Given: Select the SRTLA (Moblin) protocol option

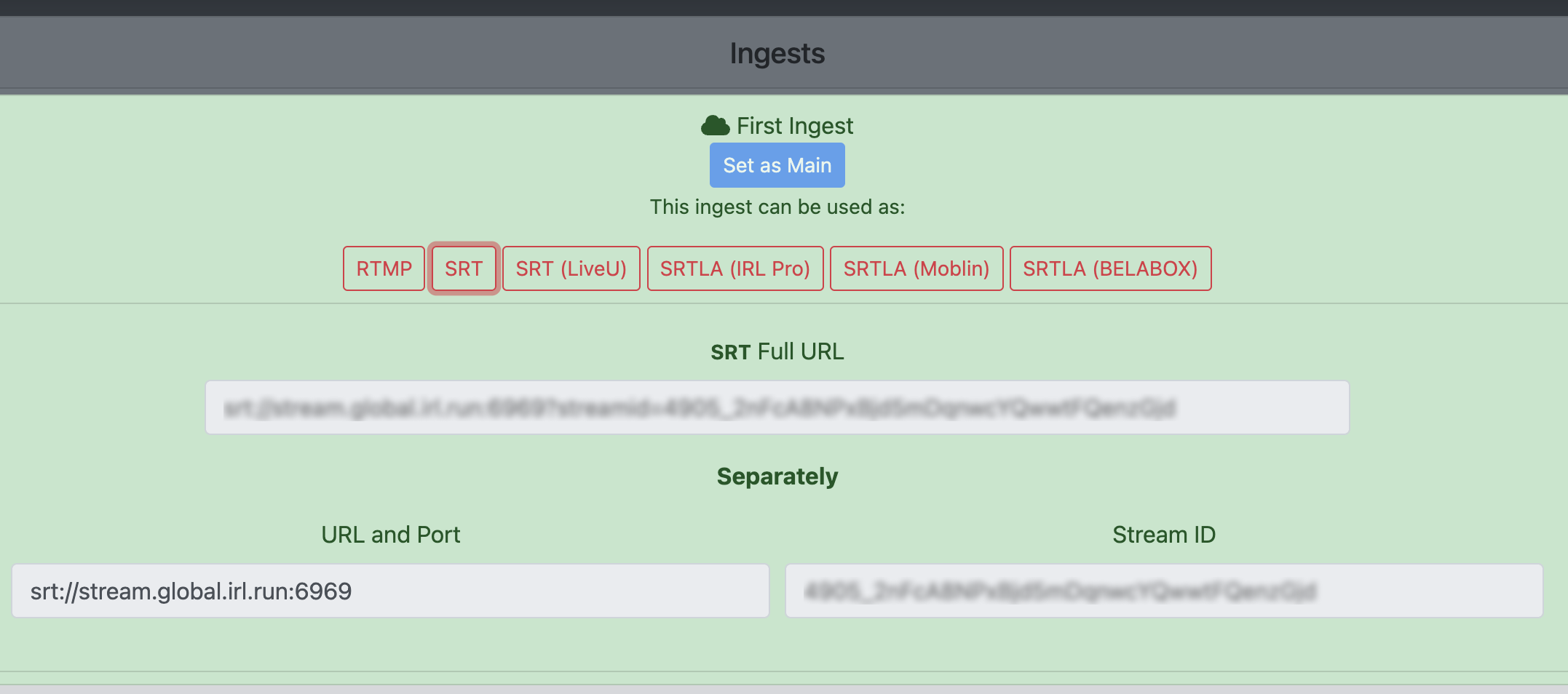Looking at the screenshot, I should [916, 268].
